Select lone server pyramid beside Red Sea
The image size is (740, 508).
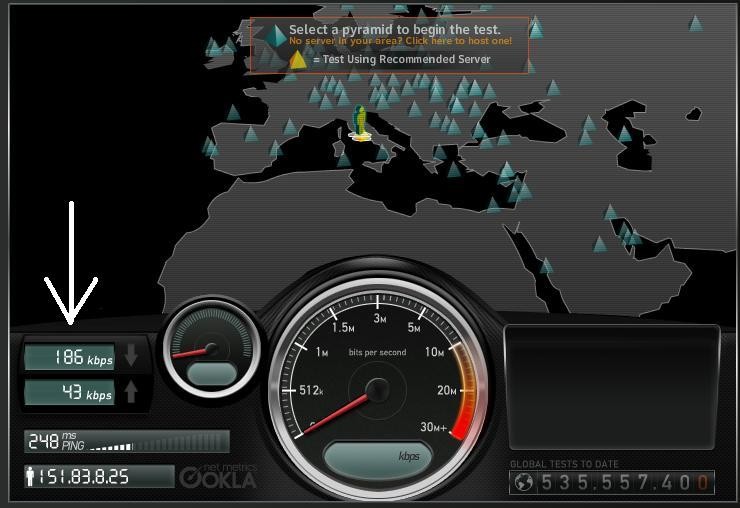546,265
